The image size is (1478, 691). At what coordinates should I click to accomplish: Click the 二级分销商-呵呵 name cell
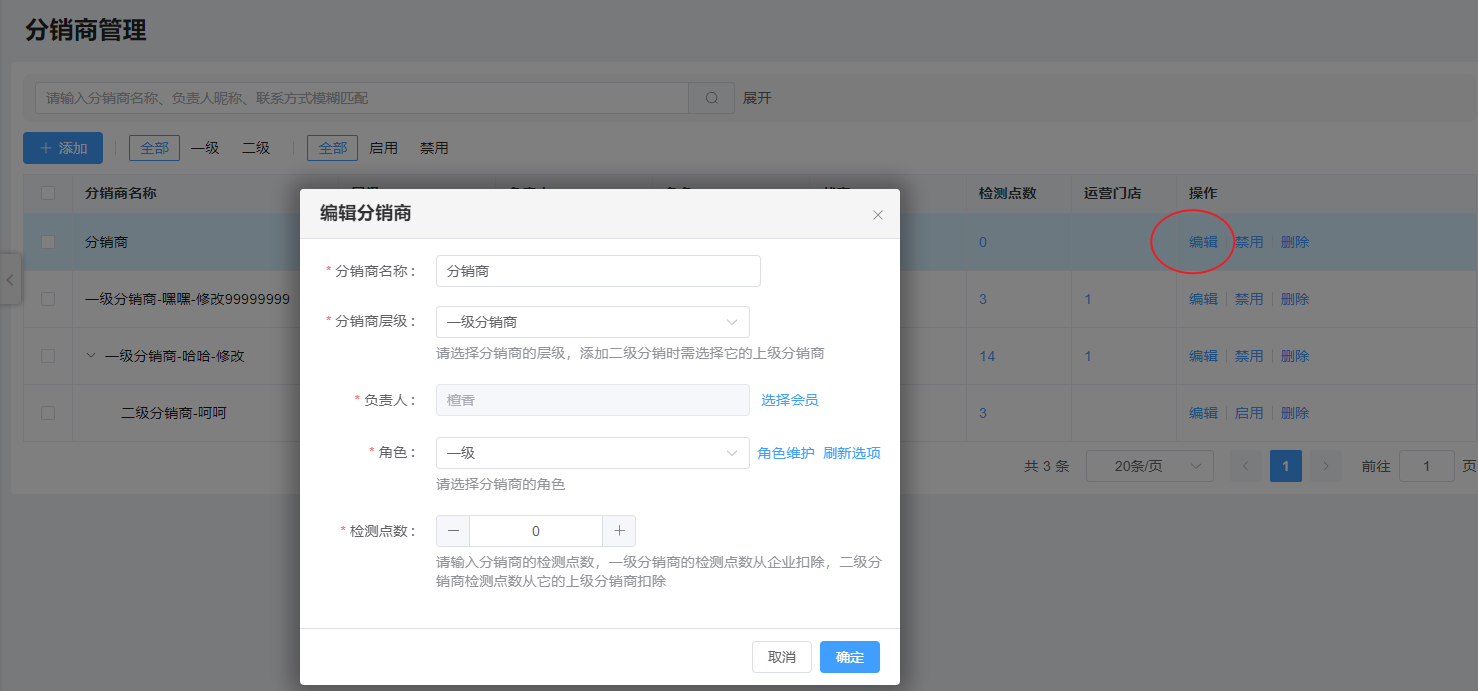click(174, 413)
